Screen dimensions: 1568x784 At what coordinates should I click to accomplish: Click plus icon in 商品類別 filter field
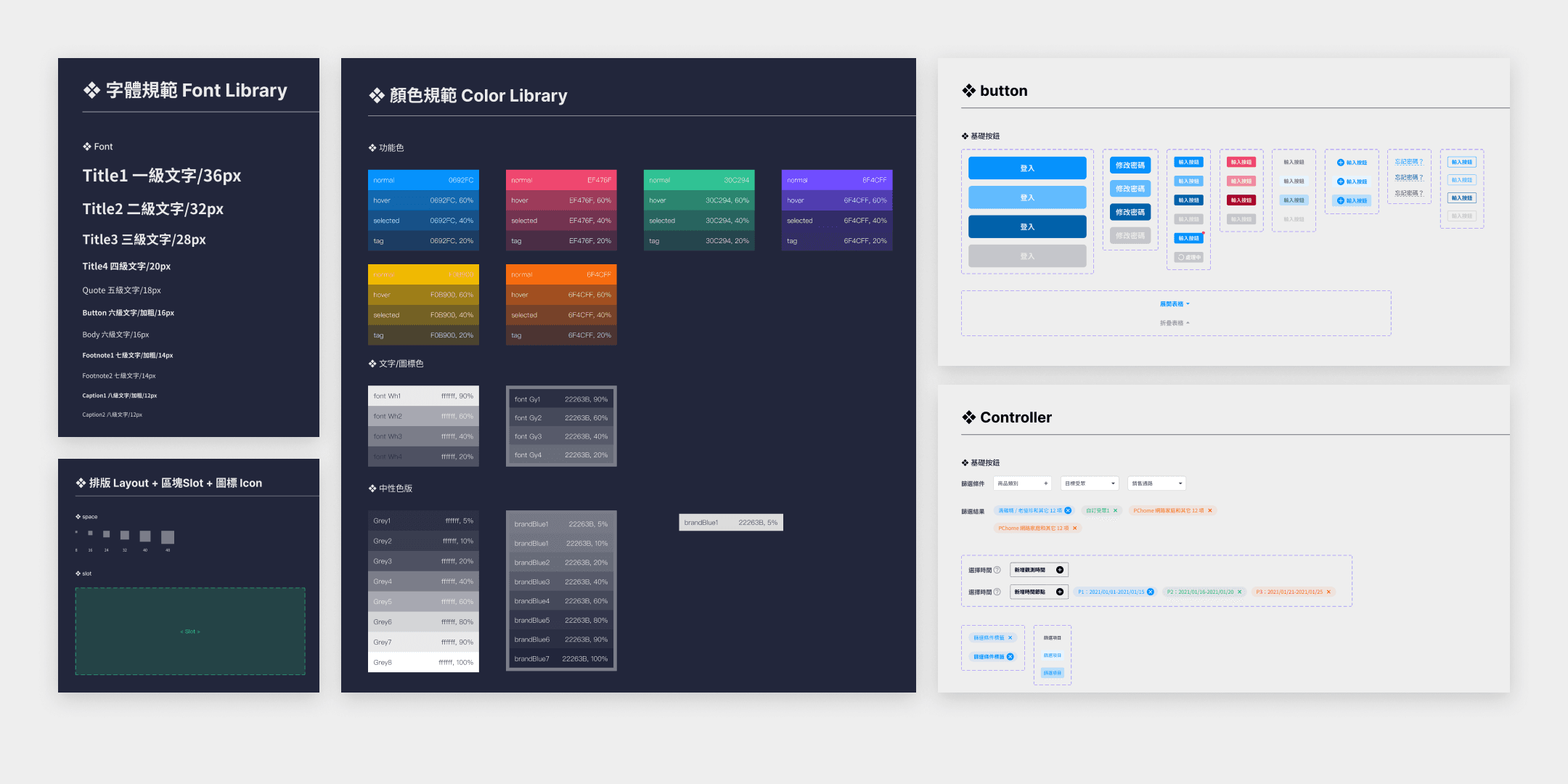tap(1045, 483)
